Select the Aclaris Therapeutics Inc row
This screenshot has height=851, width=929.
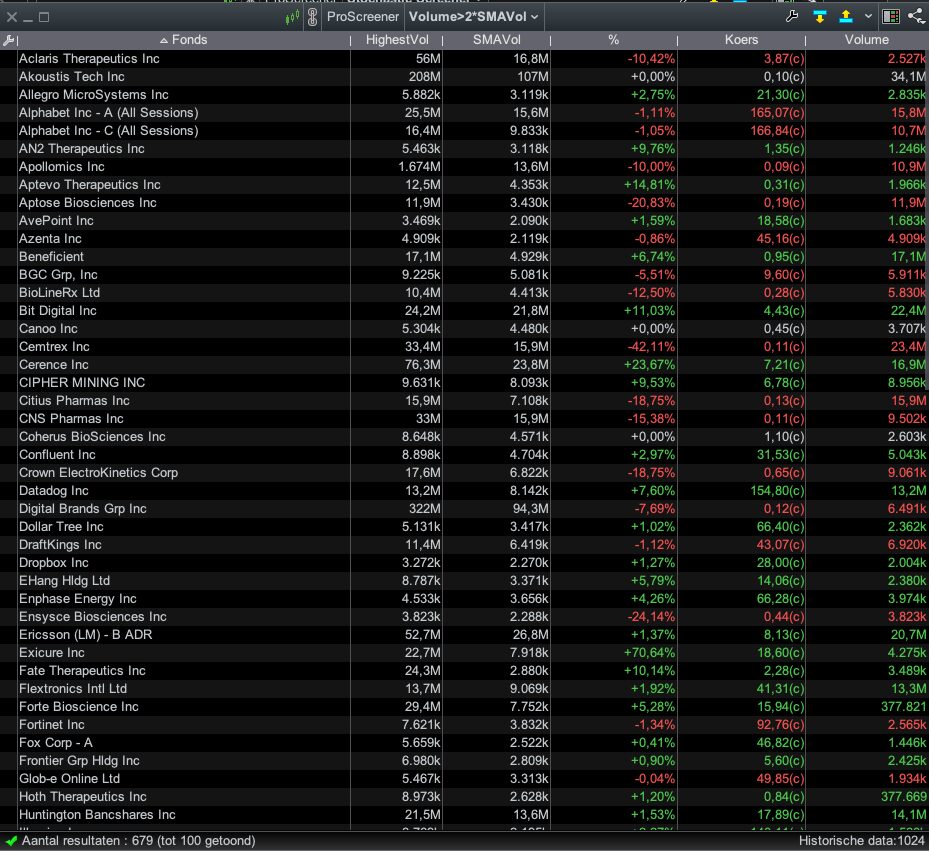click(x=464, y=59)
